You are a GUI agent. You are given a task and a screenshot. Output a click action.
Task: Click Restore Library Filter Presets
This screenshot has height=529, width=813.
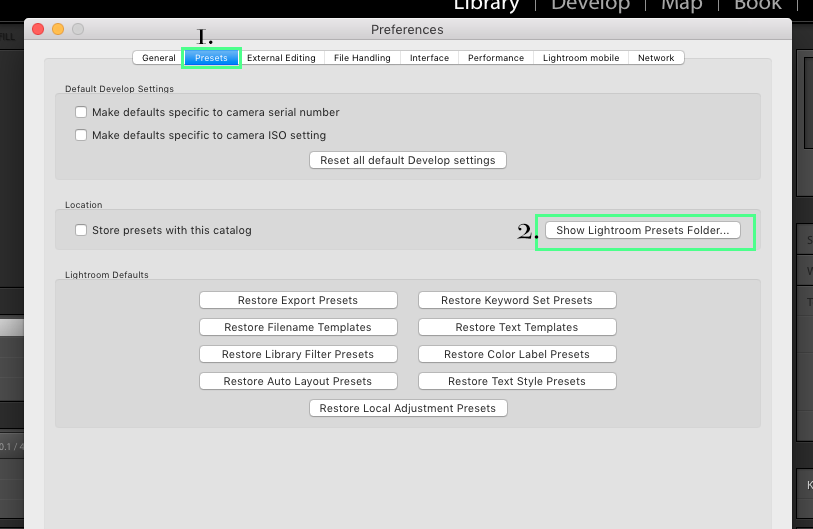[298, 354]
